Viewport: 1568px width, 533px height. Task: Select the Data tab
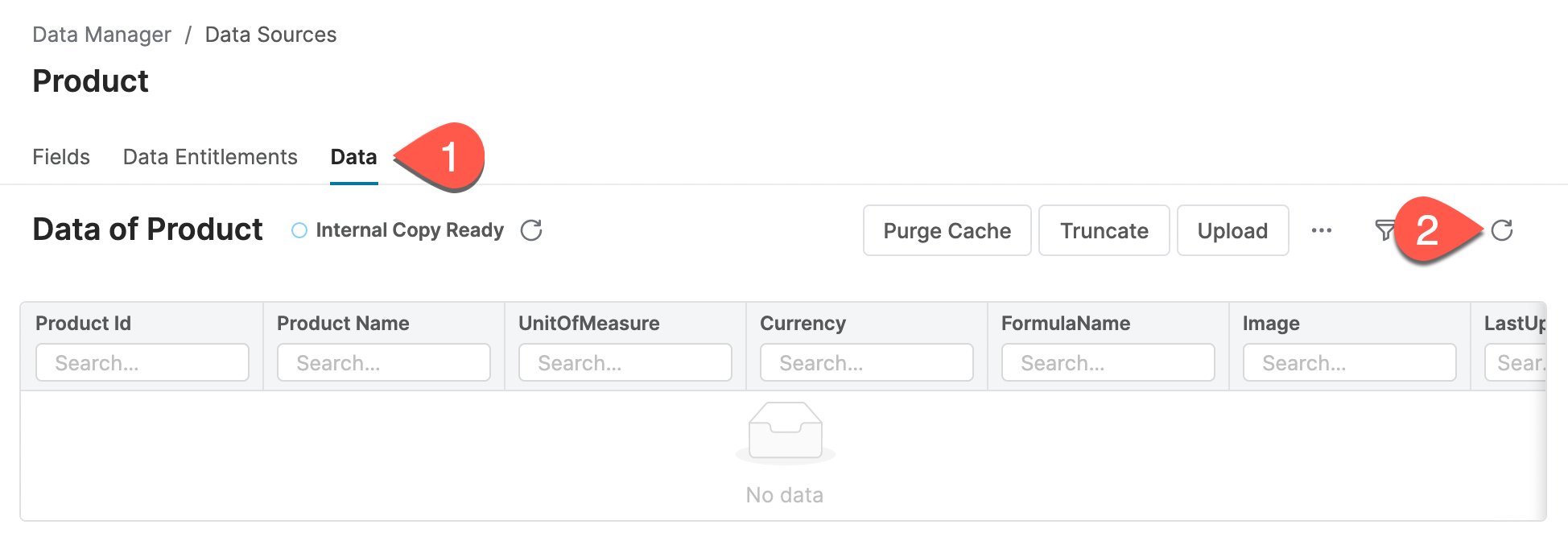point(353,157)
